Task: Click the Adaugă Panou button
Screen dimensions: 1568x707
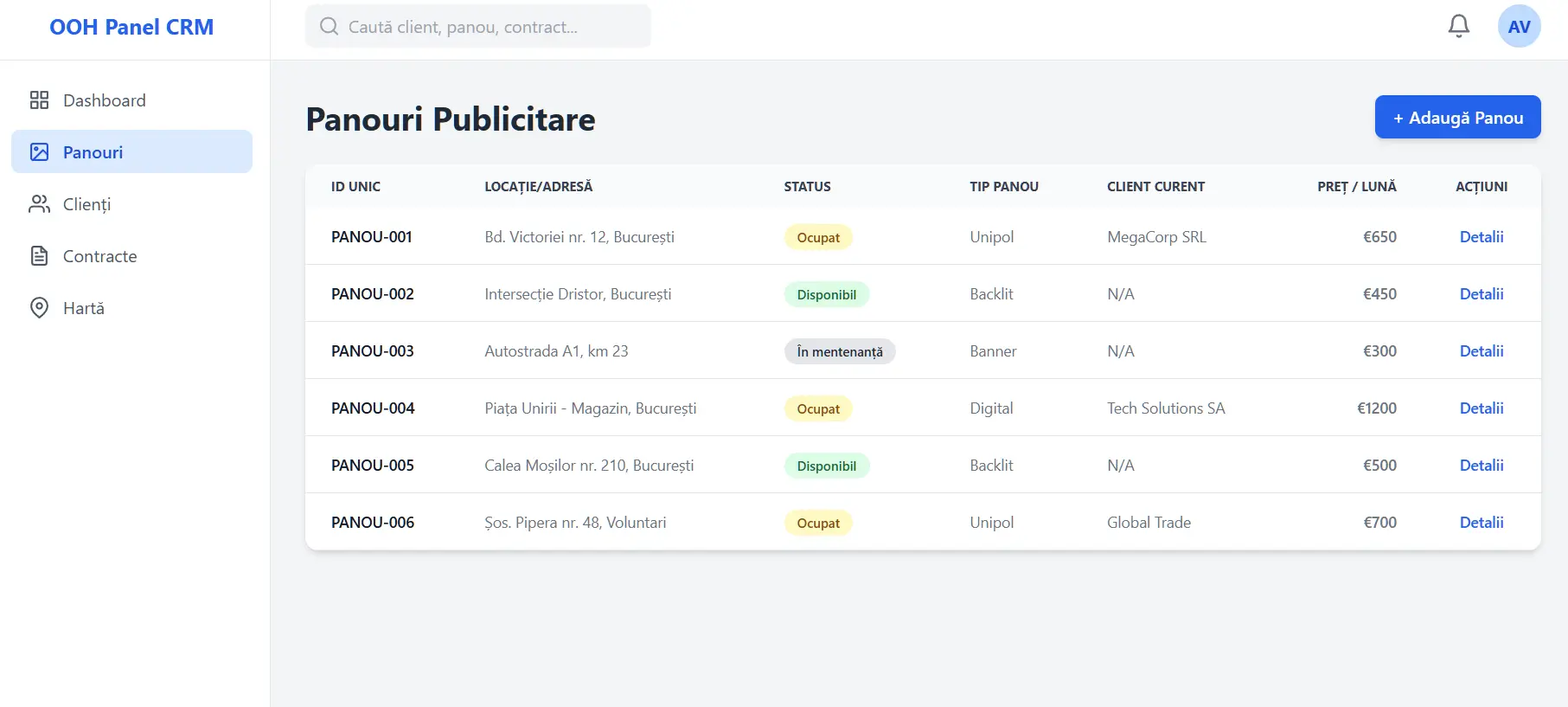Action: [1458, 117]
